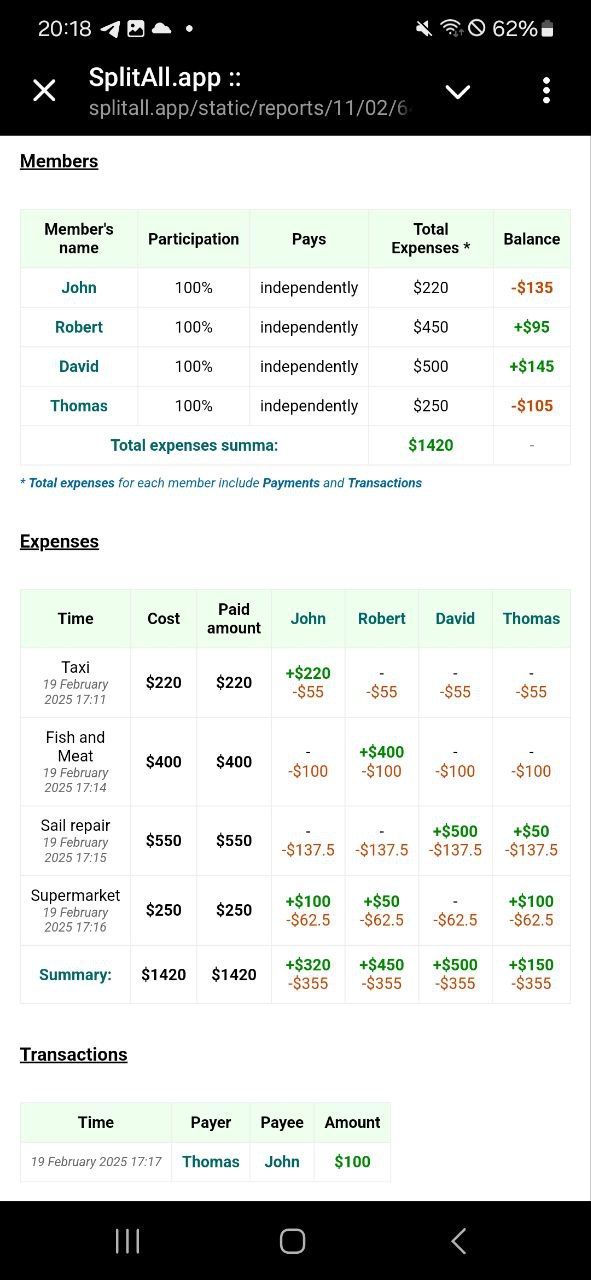Screen dimensions: 591x1280
Task: Open member John in Members table
Action: [79, 288]
